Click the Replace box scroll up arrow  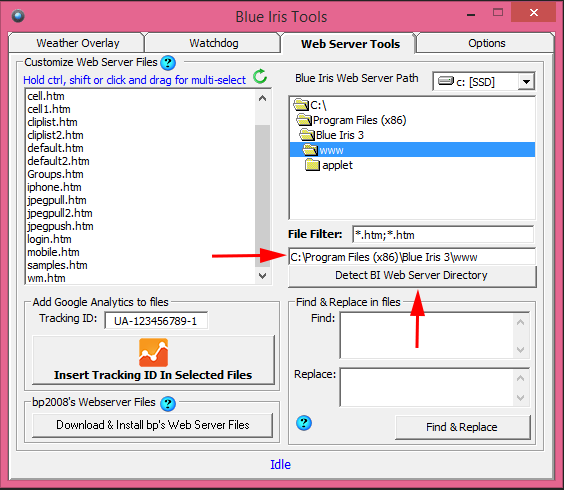(520, 378)
